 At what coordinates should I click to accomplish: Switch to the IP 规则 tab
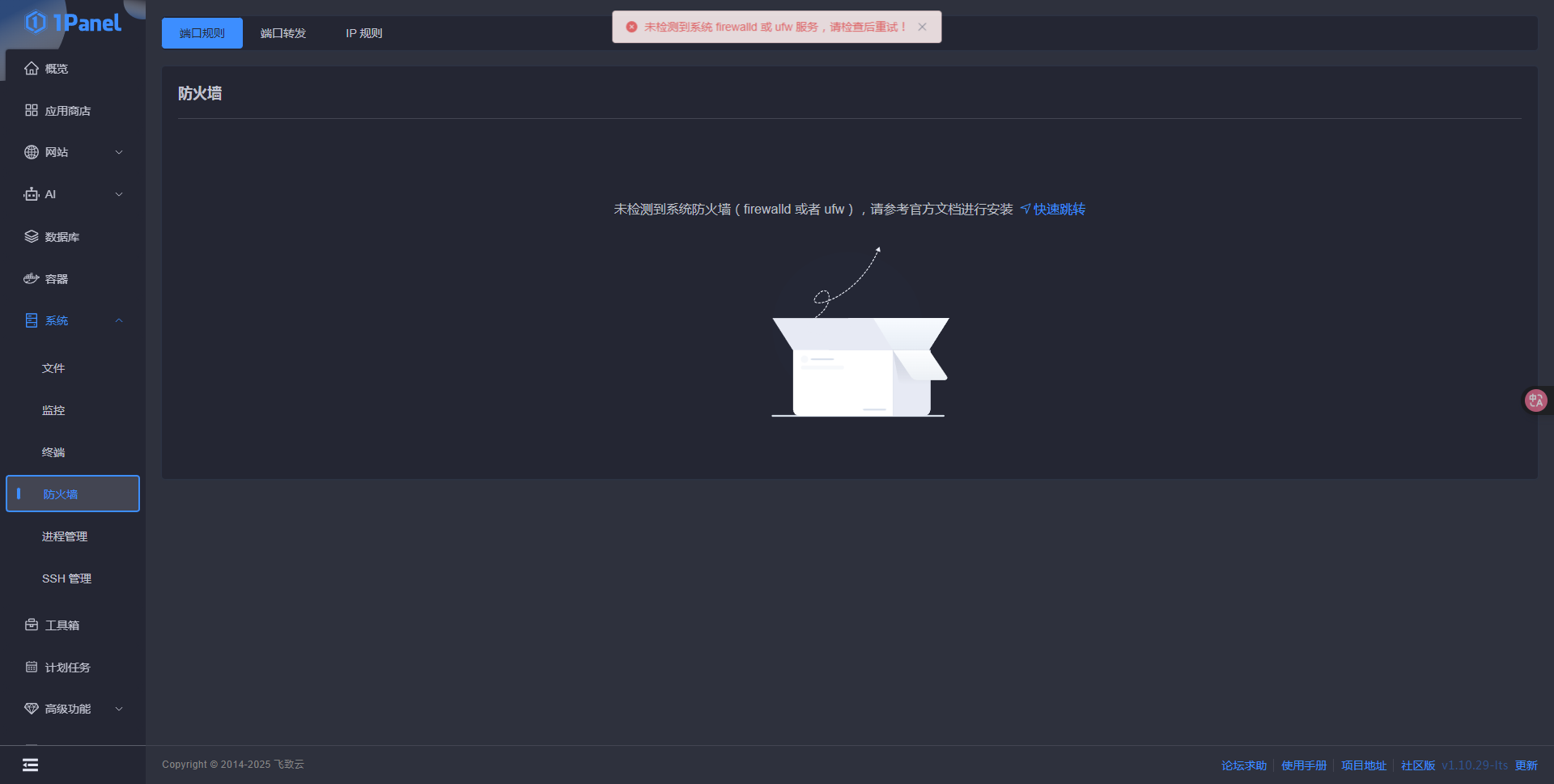364,33
